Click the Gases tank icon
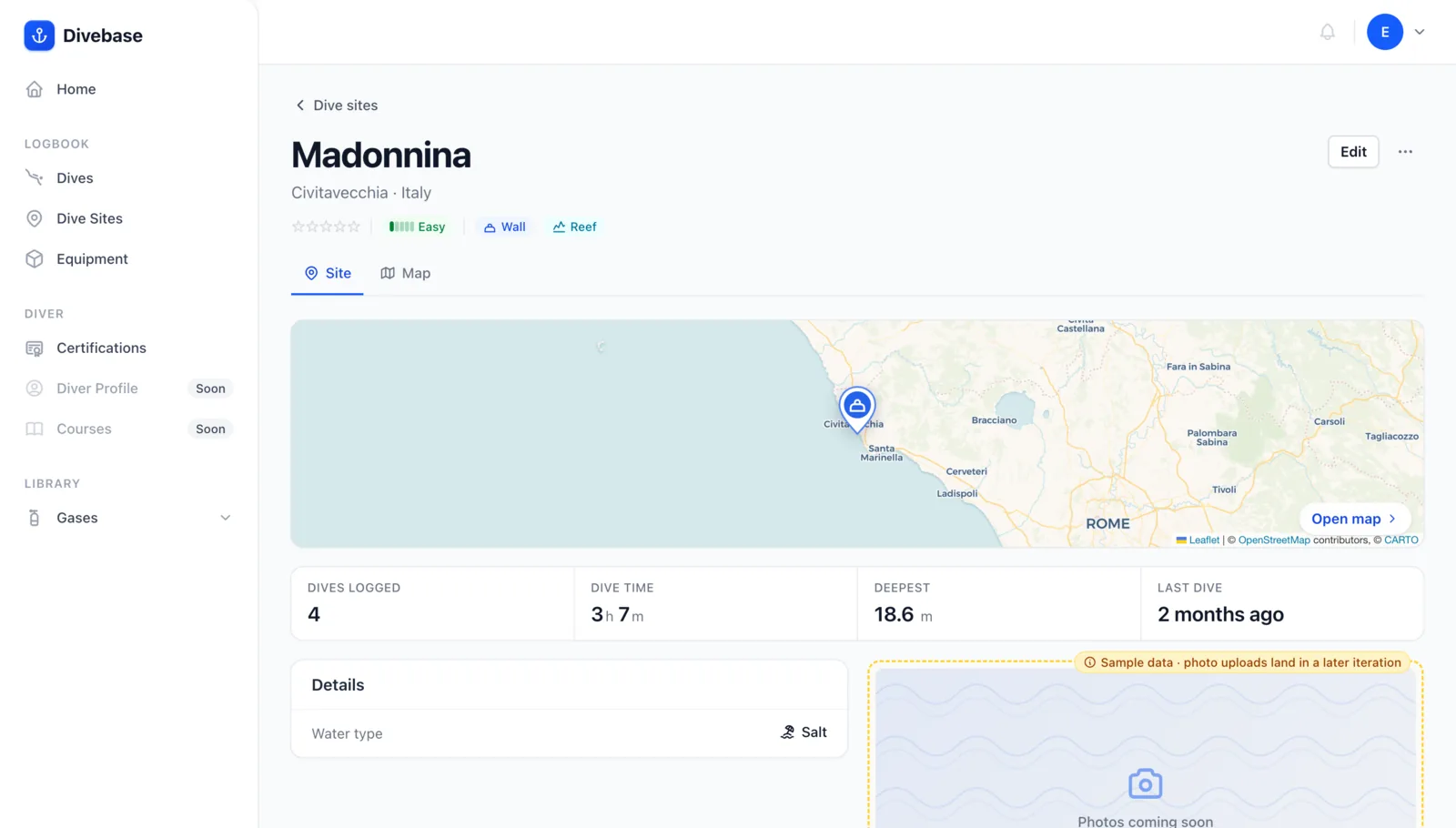 coord(35,518)
